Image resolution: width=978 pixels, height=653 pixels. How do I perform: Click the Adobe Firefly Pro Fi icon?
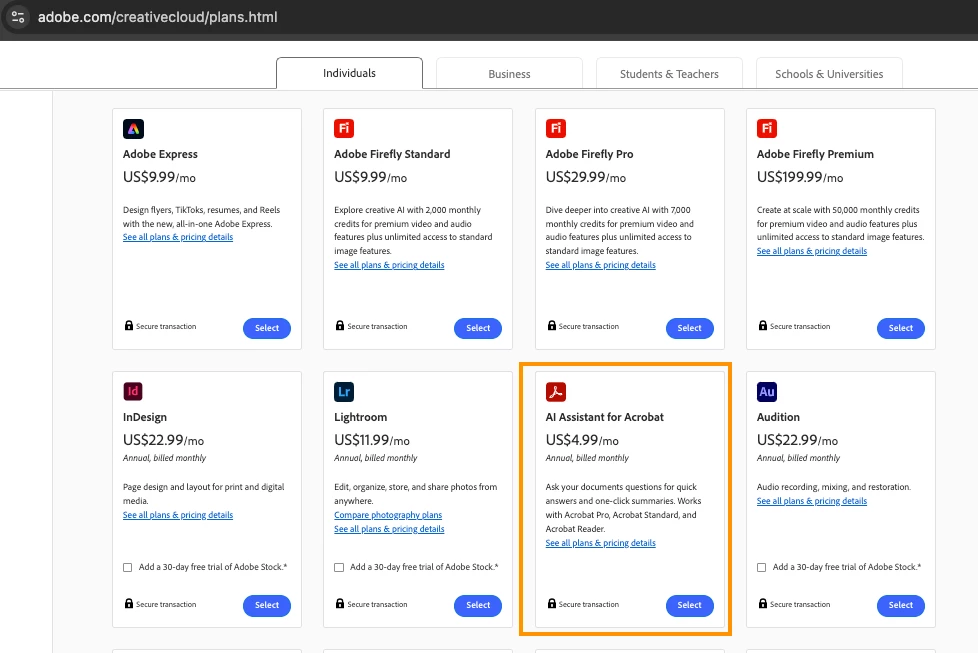(x=556, y=128)
